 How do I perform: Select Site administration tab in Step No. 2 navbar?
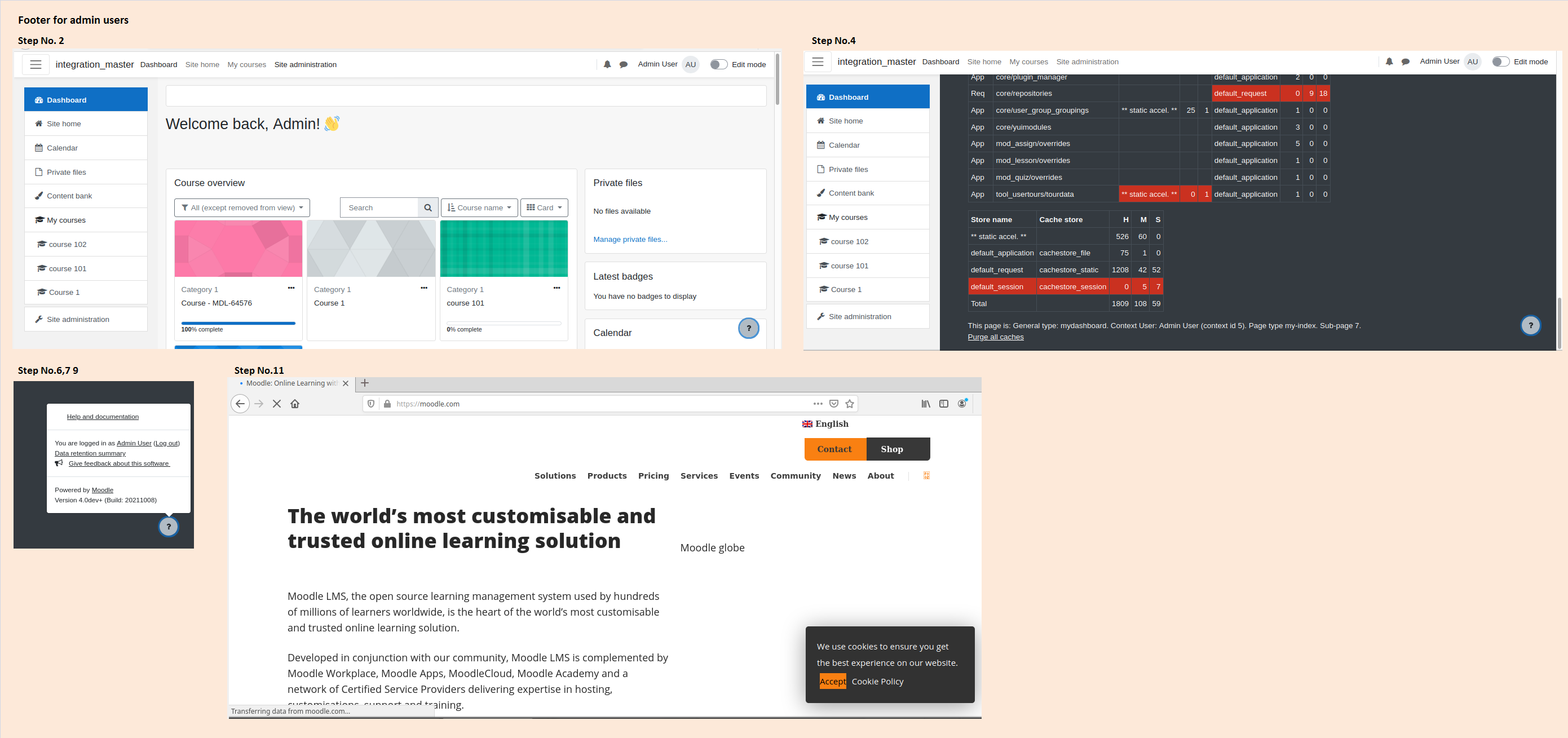coord(305,64)
